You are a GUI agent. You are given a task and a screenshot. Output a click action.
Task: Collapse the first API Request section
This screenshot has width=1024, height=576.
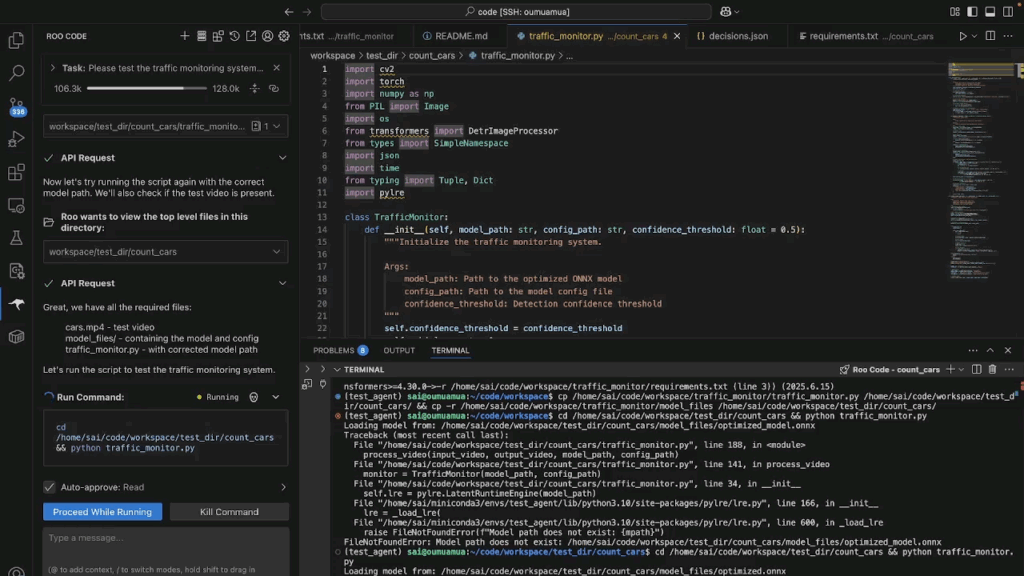pyautogui.click(x=282, y=158)
